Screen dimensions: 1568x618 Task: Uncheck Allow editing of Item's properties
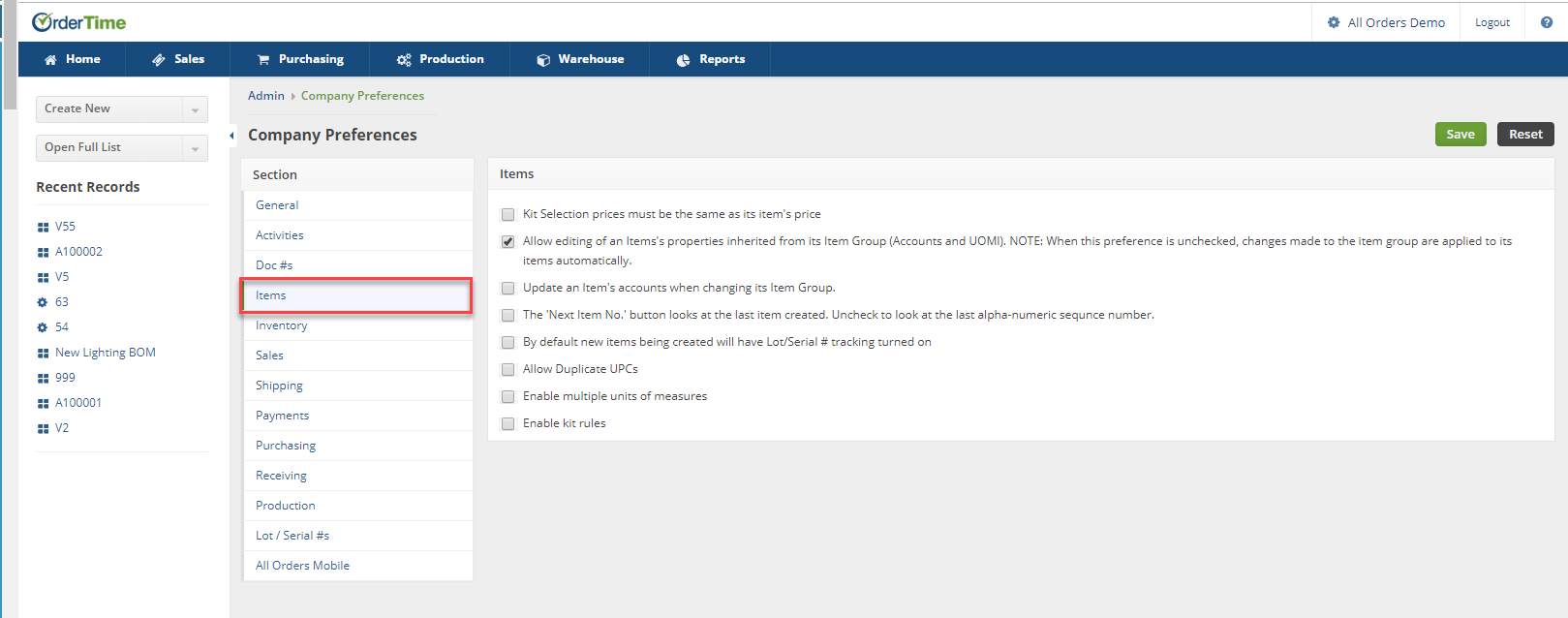tap(507, 241)
